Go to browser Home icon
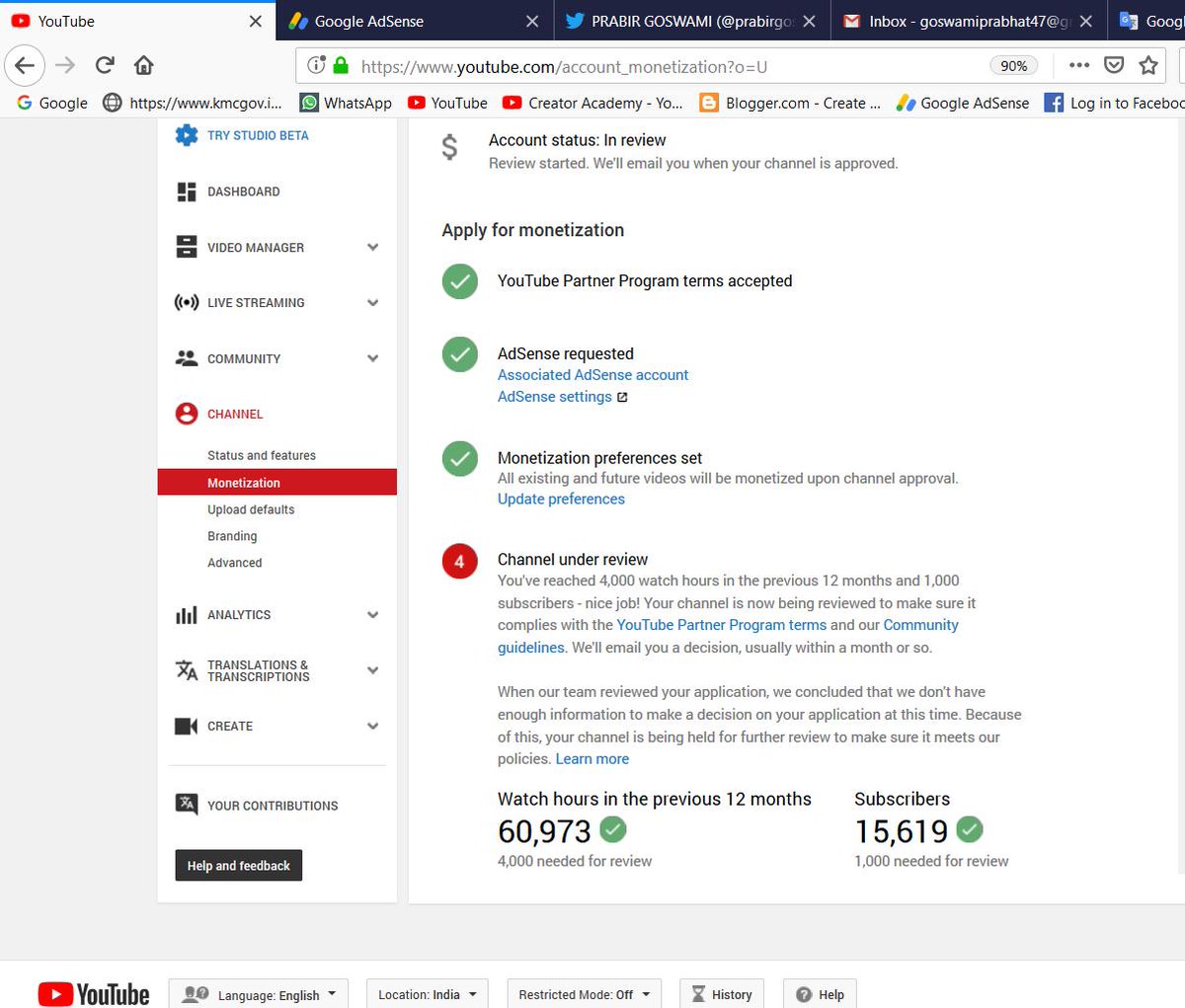Image resolution: width=1185 pixels, height=1008 pixels. (x=144, y=65)
